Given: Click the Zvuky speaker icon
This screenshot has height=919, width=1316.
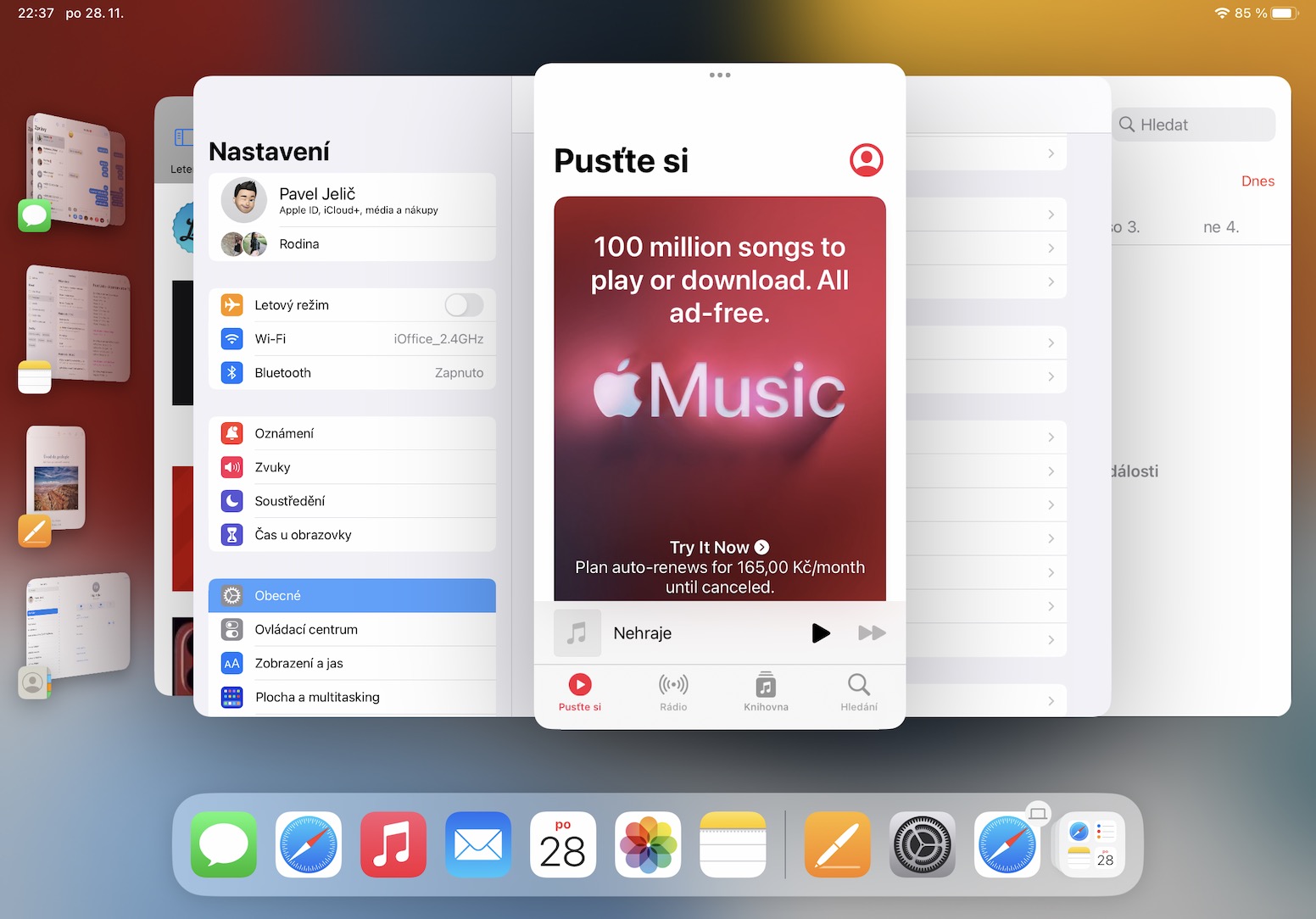Looking at the screenshot, I should 231,467.
